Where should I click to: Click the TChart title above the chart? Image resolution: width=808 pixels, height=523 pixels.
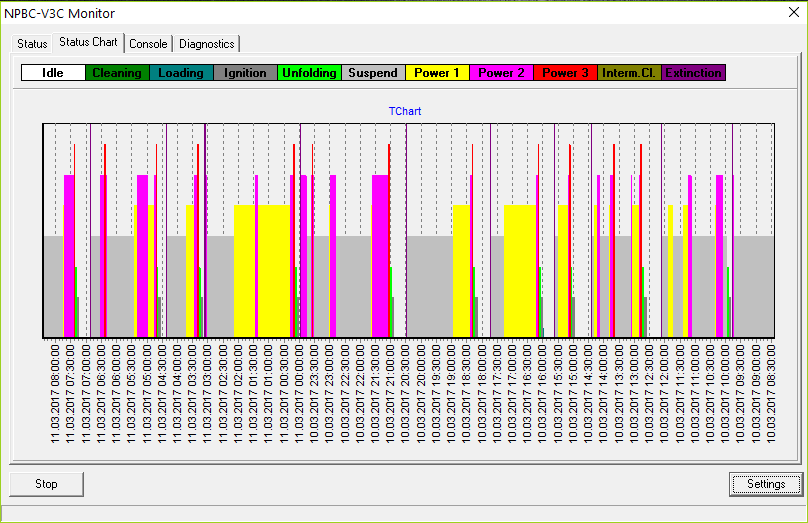[406, 110]
